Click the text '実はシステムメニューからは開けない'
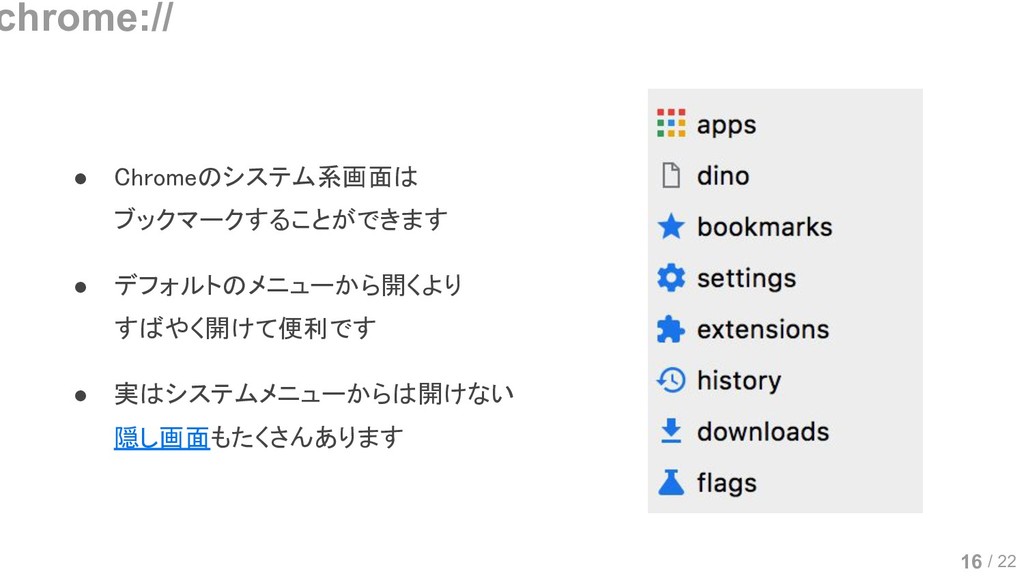The height and width of the screenshot is (576, 1024). (314, 394)
